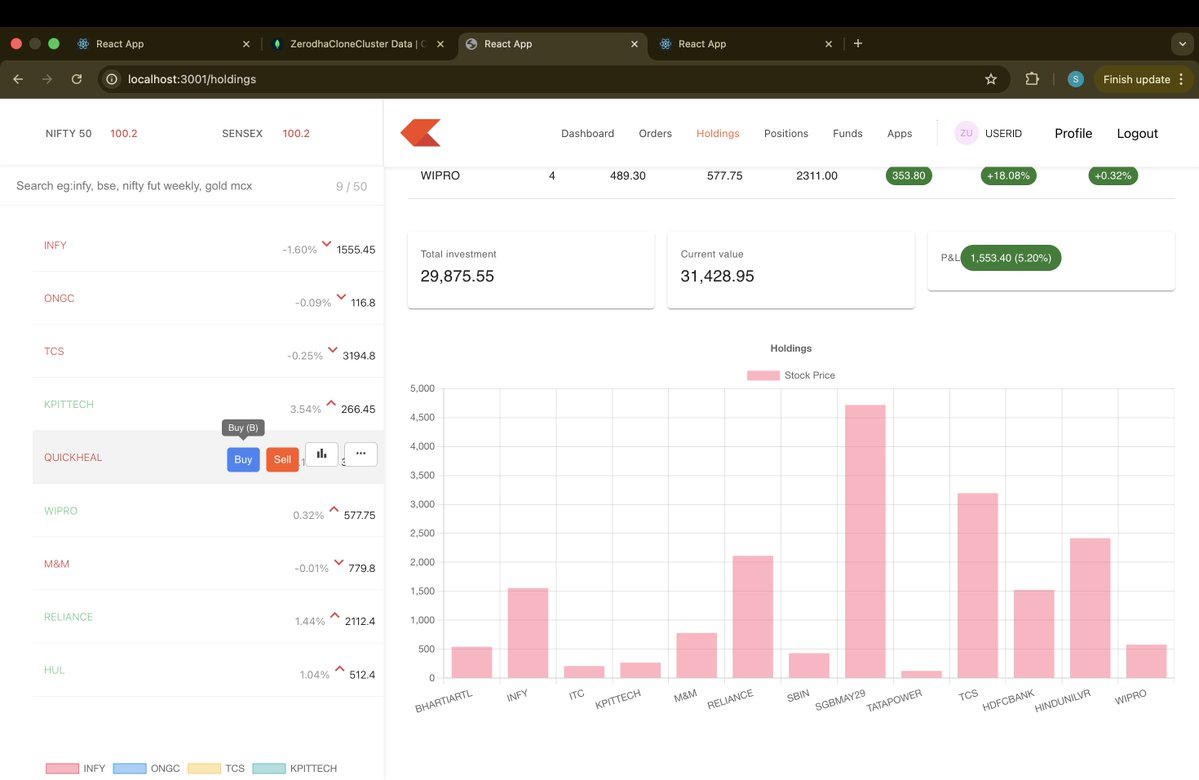
Task: Select KPITTECH watchlist row
Action: 208,404
